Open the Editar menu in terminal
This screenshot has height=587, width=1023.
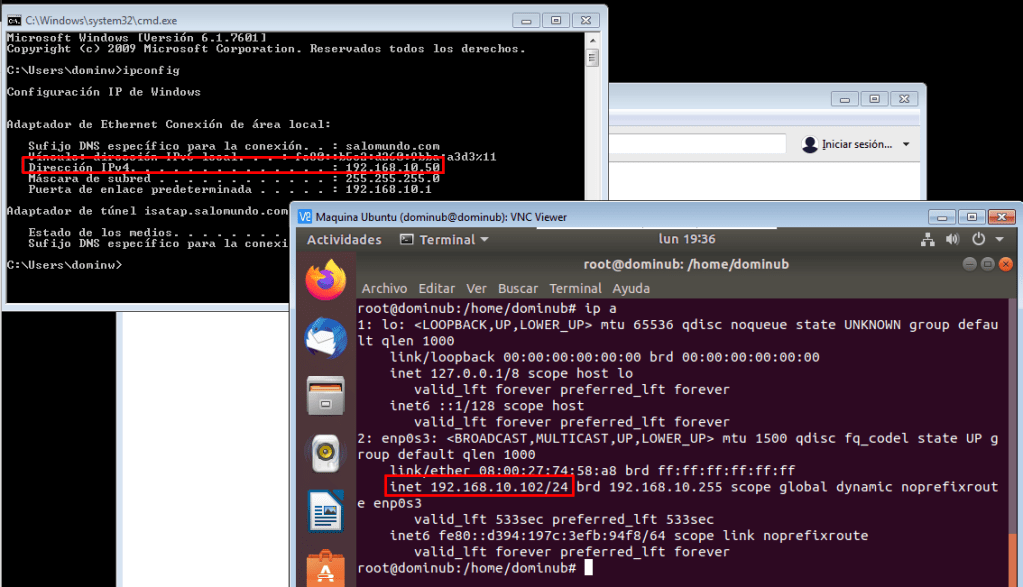(436, 288)
